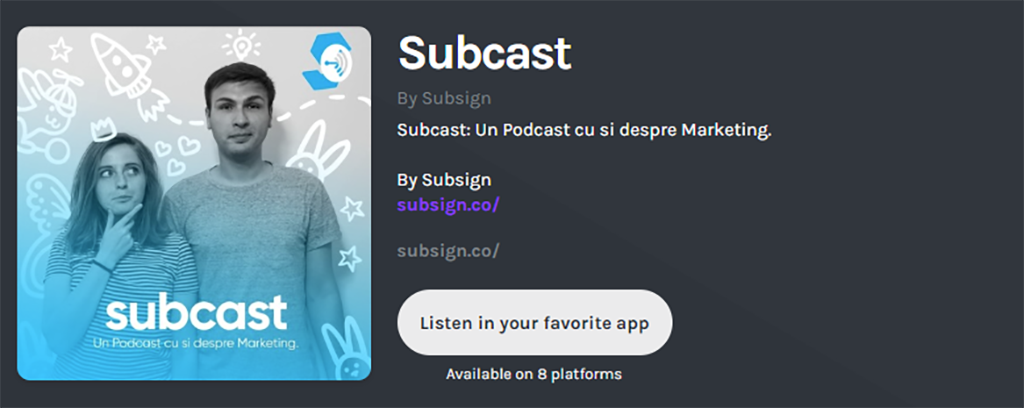Click the Subcast podcast title heading

485,52
